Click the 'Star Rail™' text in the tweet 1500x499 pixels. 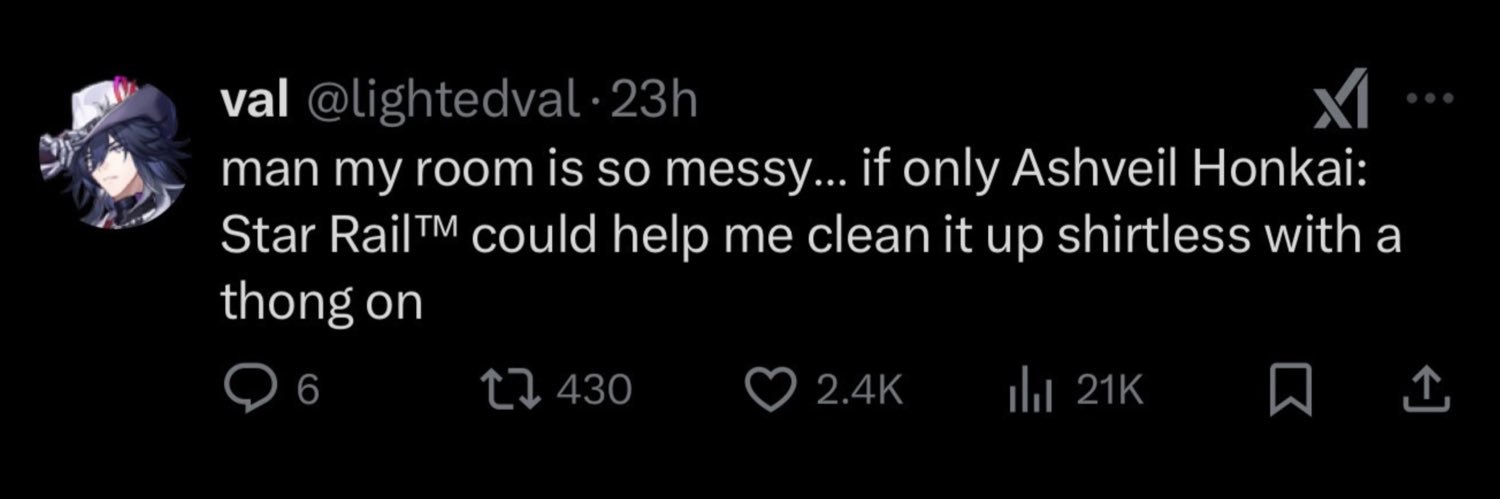[345, 236]
